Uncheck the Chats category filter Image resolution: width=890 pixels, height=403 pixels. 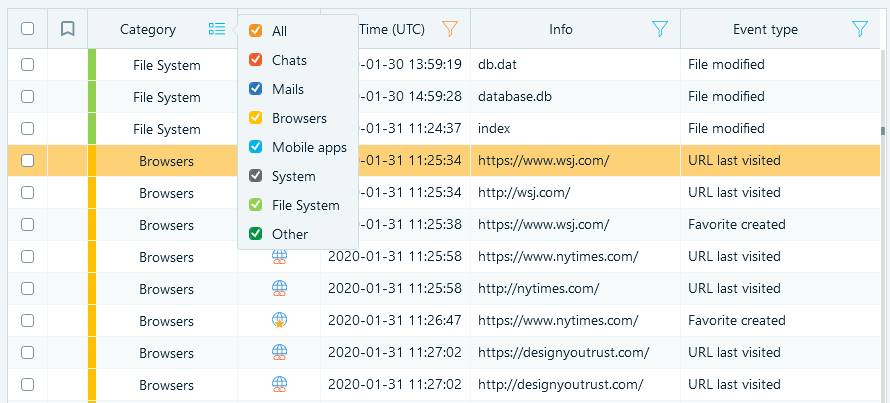pos(255,60)
